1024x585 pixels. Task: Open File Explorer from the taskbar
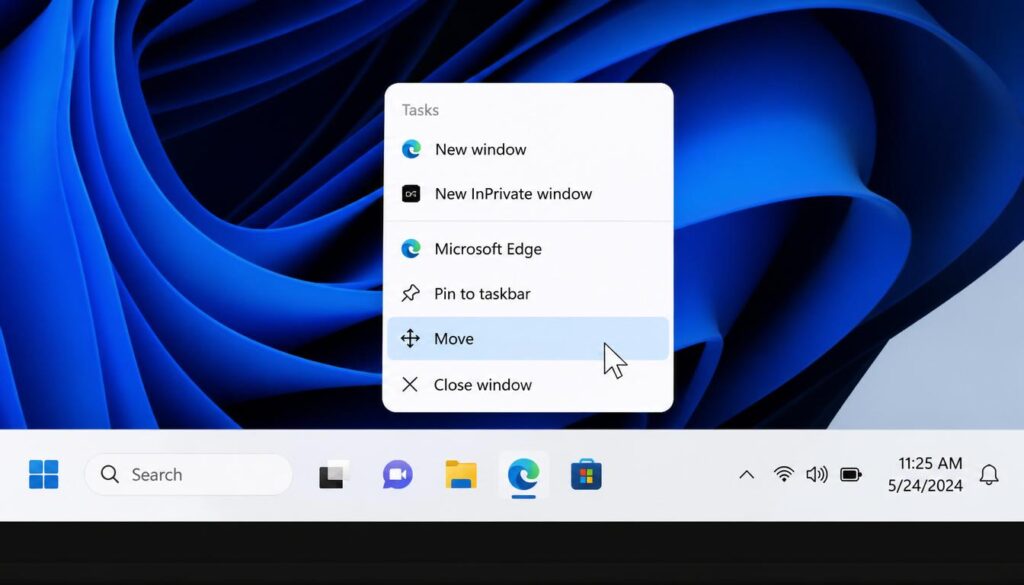click(461, 475)
